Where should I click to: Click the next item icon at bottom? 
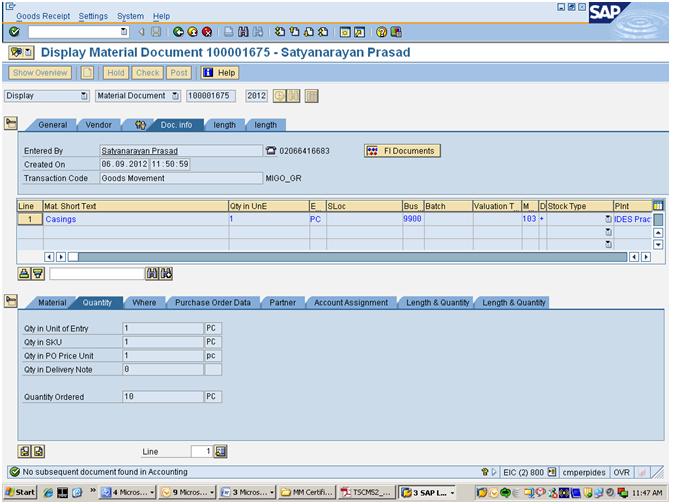click(38, 451)
